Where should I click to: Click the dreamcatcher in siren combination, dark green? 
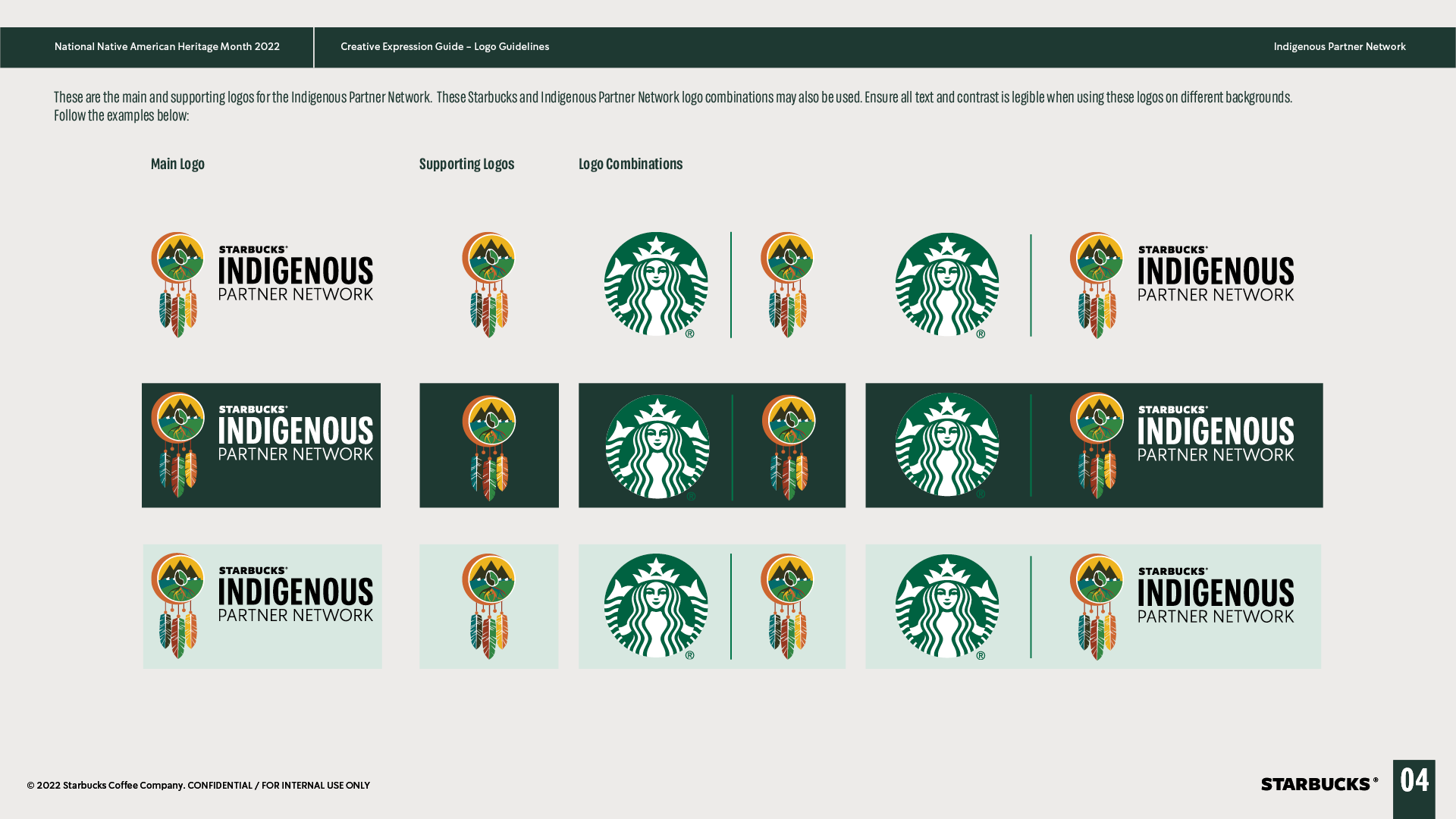tap(789, 447)
